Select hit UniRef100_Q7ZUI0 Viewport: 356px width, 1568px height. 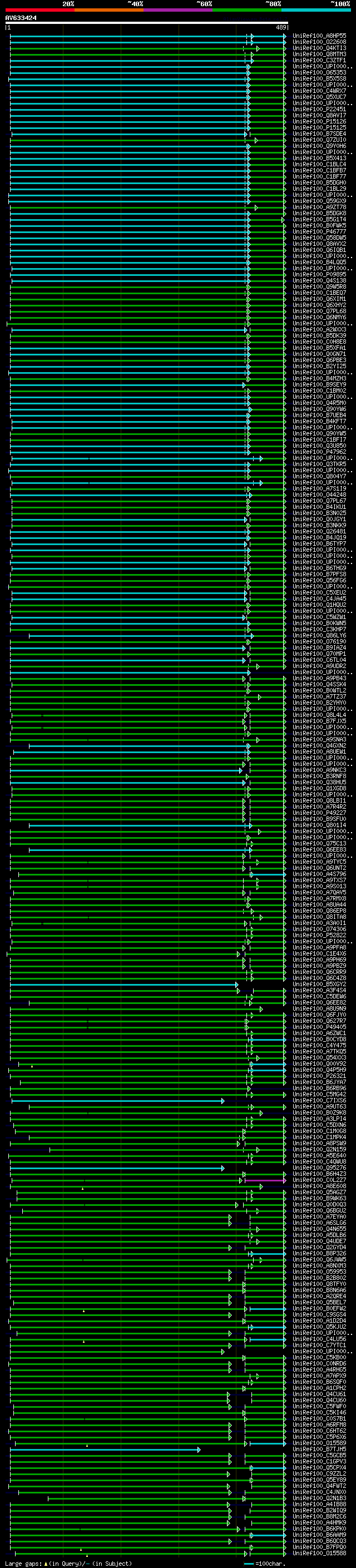pos(319,140)
